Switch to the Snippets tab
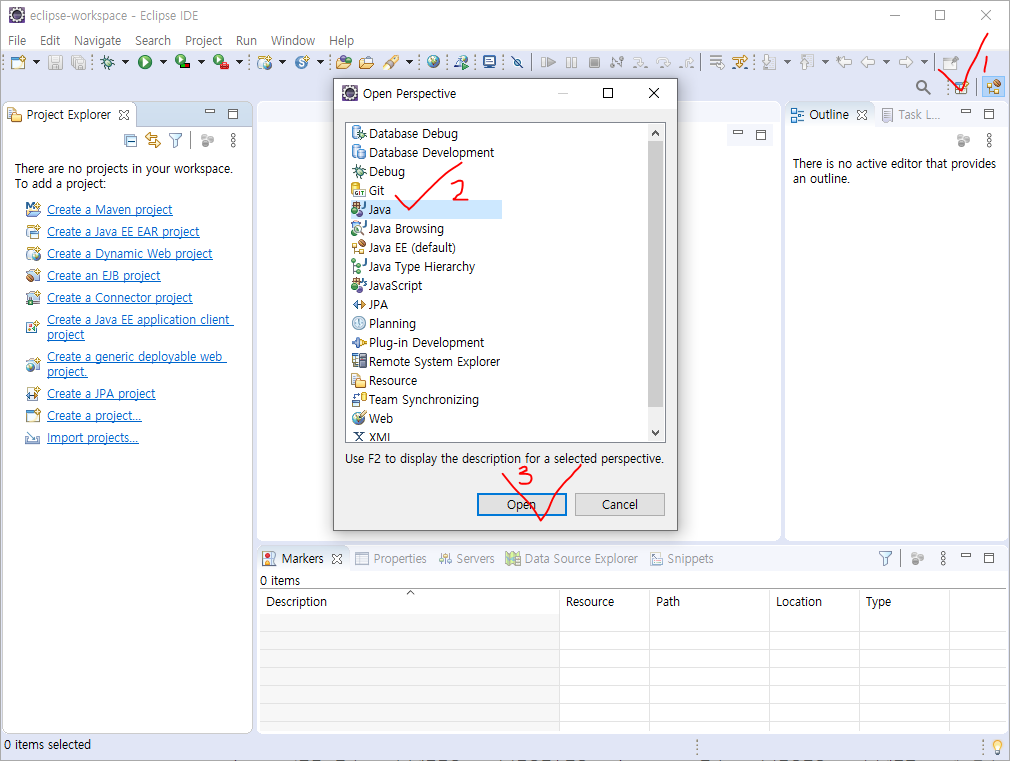This screenshot has width=1010, height=761. tap(681, 559)
